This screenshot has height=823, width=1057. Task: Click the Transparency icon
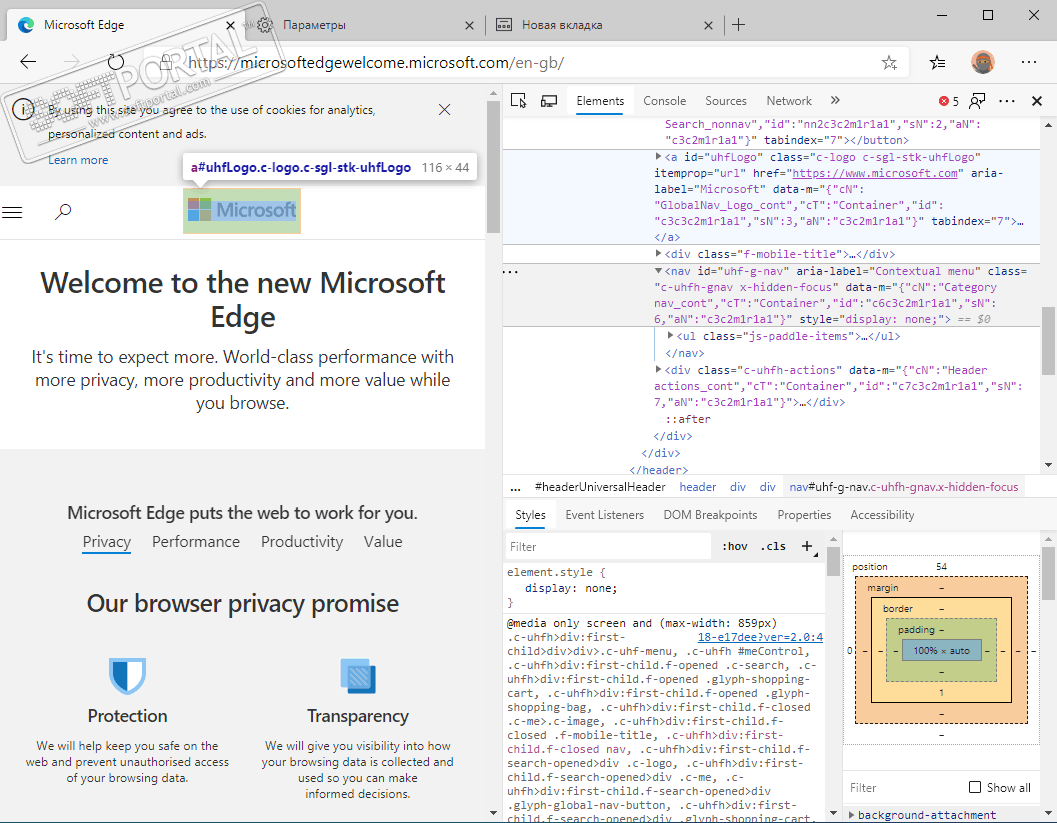(x=358, y=676)
